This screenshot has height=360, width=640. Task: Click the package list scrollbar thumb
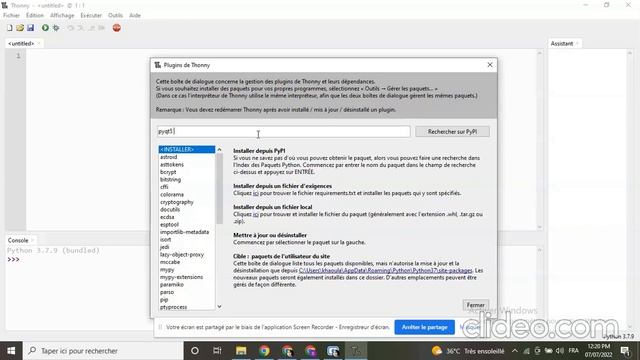click(x=219, y=189)
